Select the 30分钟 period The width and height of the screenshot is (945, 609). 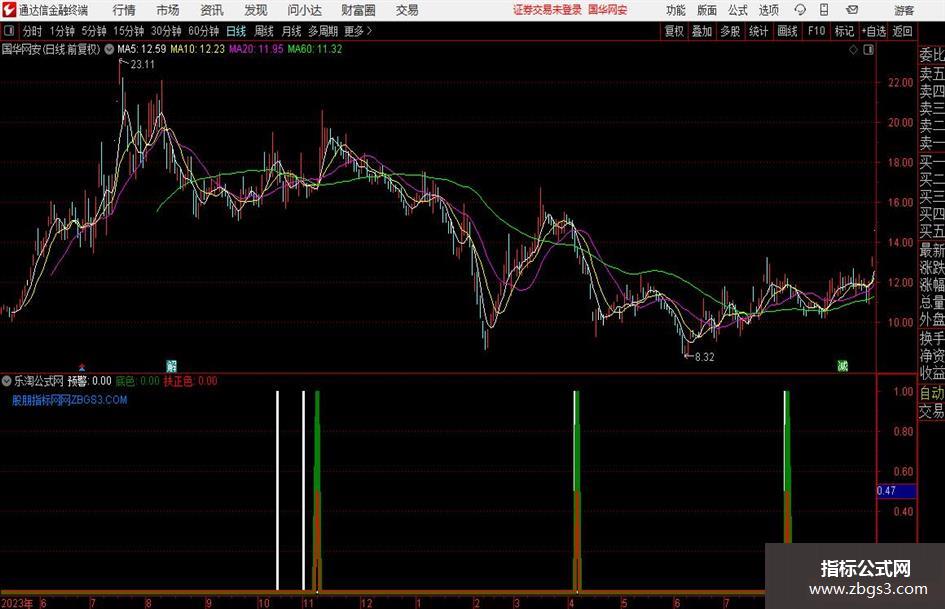(166, 31)
